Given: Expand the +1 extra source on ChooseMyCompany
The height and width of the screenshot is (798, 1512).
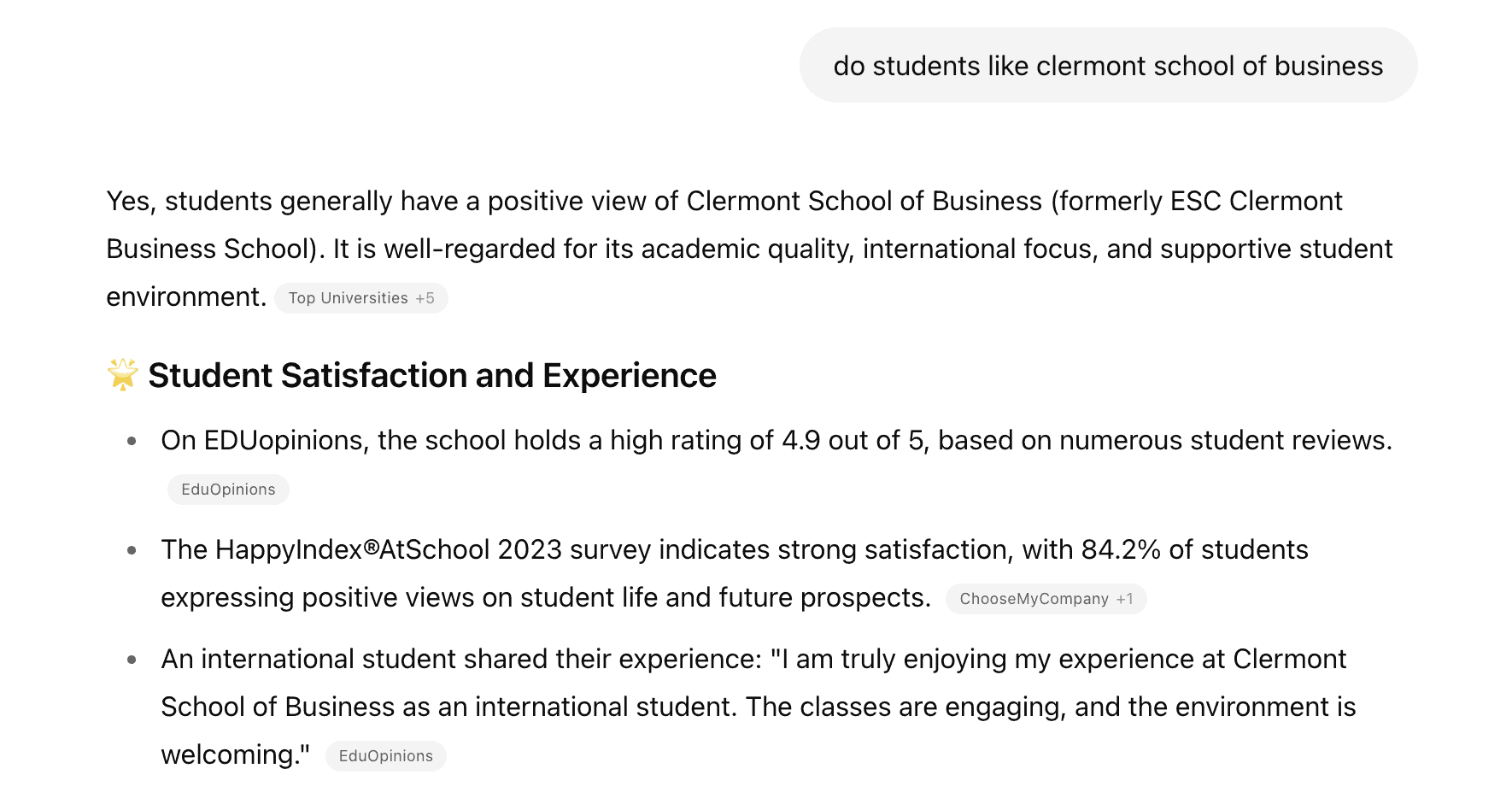Looking at the screenshot, I should (1123, 599).
